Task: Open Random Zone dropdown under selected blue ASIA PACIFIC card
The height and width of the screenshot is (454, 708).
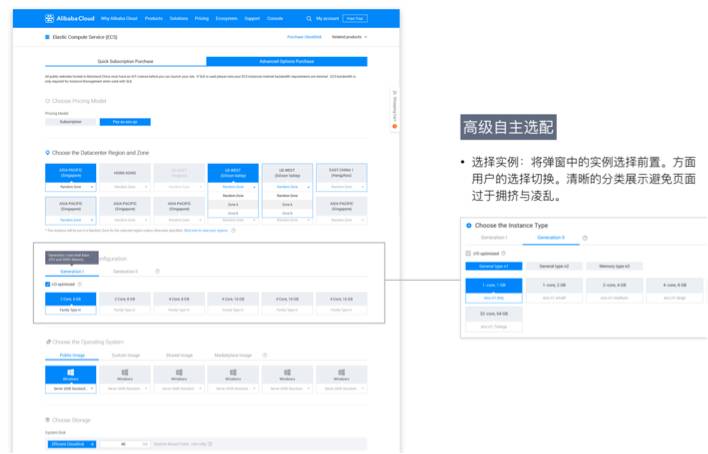Action: click(70, 187)
